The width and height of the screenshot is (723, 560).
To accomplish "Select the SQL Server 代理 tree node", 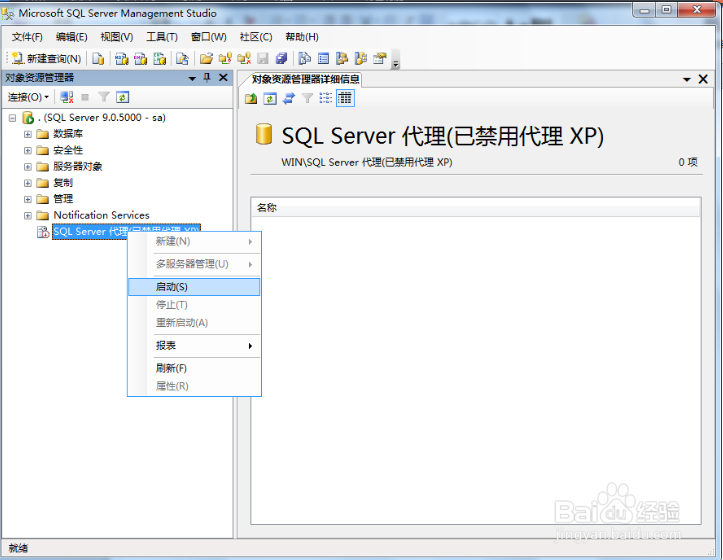I will click(90, 232).
